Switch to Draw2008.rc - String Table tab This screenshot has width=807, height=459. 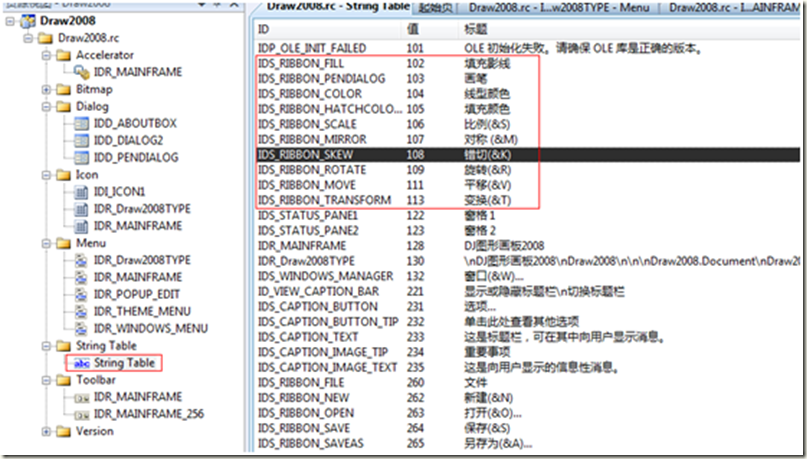point(338,7)
